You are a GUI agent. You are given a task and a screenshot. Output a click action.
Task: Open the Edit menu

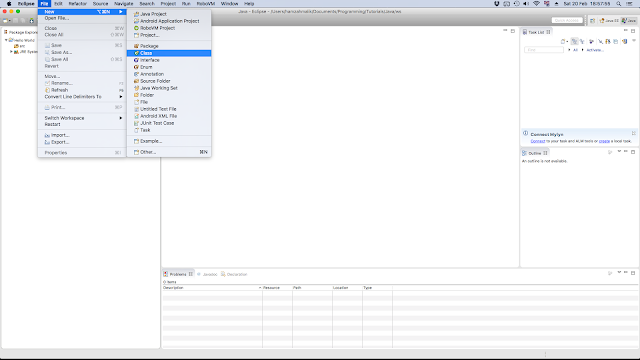[x=58, y=4]
